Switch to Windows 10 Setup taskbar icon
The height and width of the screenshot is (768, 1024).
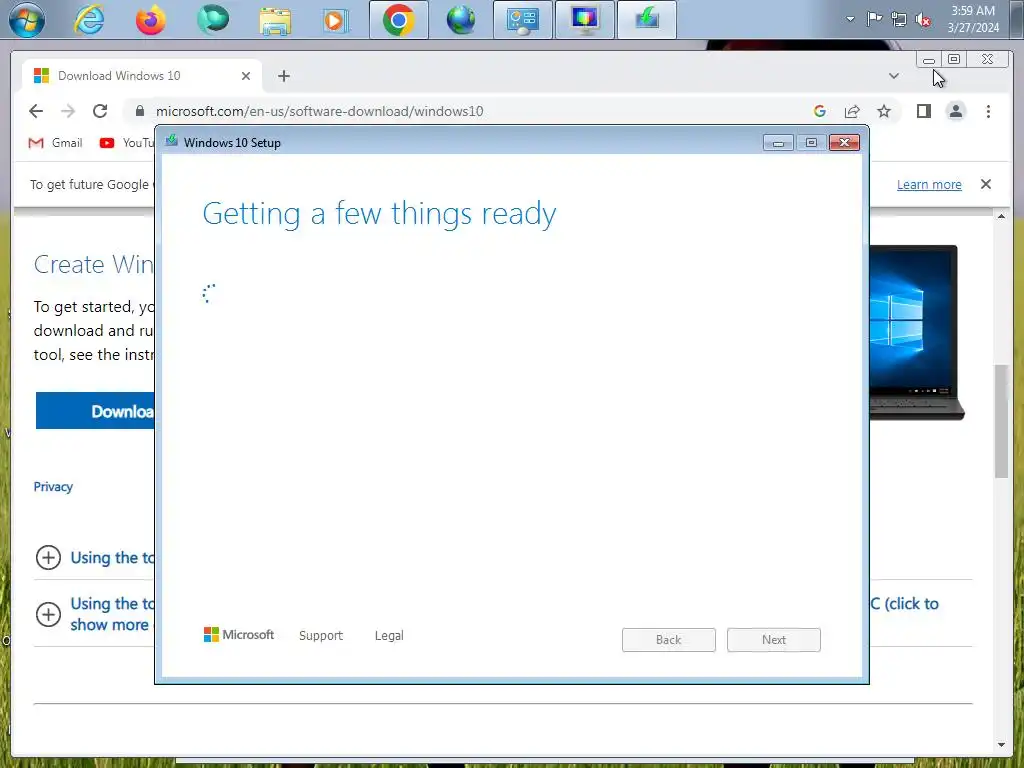tap(647, 20)
